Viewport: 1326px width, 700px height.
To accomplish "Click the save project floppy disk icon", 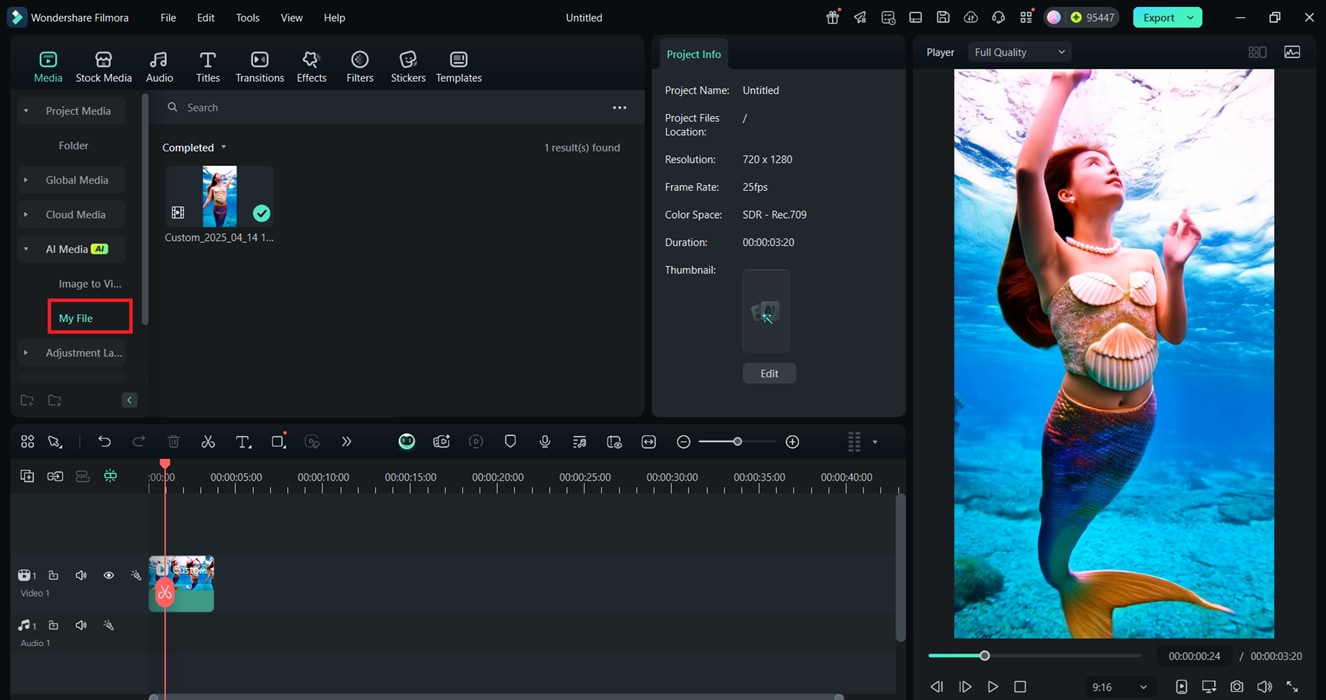I will [943, 17].
